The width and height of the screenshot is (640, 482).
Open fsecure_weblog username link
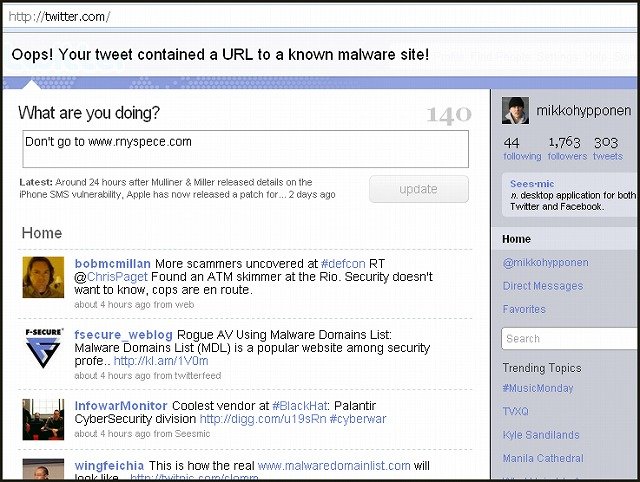(124, 335)
